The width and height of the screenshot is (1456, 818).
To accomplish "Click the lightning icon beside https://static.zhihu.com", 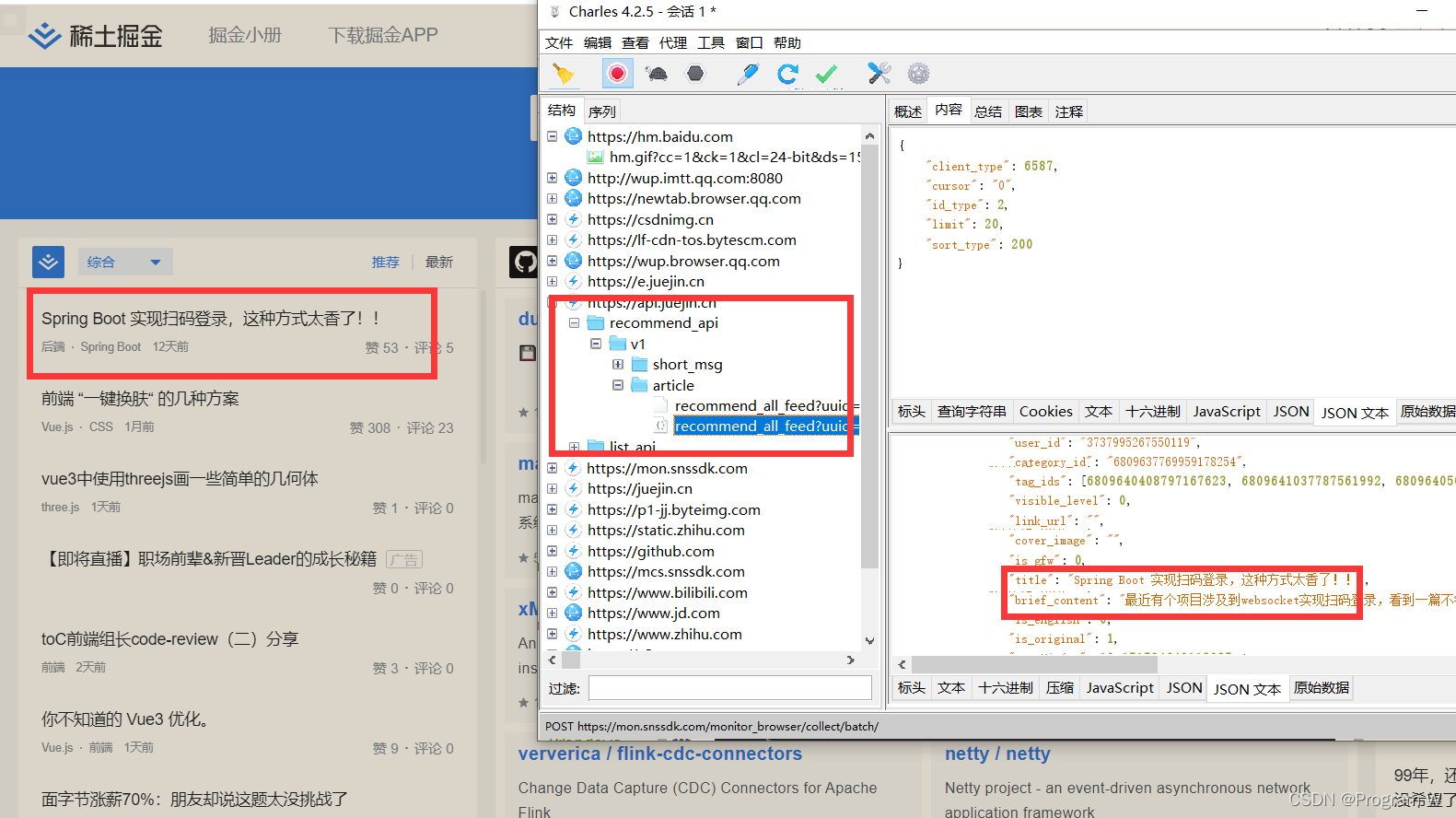I will 573,530.
